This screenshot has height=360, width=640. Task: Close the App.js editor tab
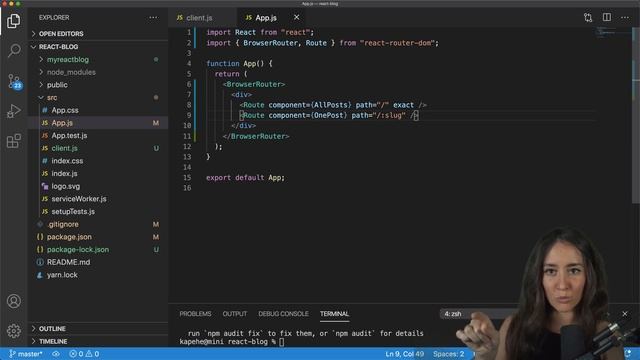(x=296, y=17)
